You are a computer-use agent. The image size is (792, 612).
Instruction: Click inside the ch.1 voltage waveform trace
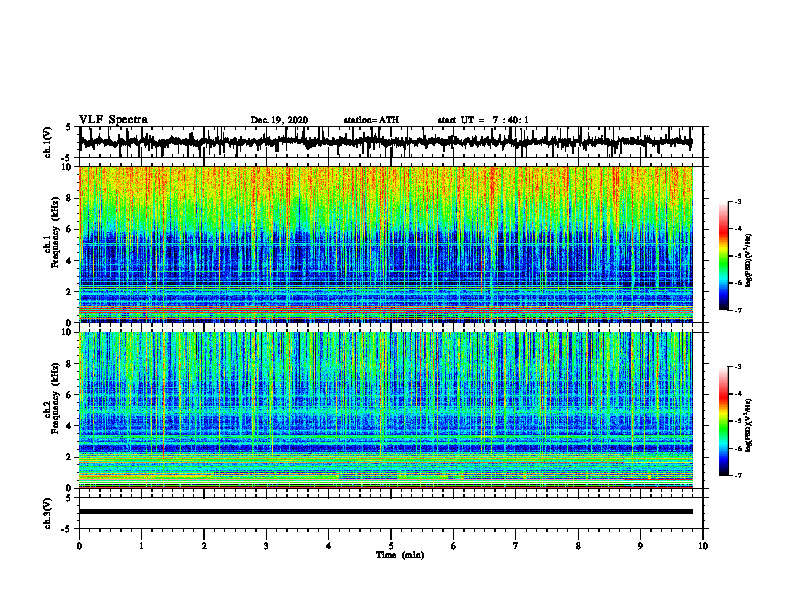(385, 142)
